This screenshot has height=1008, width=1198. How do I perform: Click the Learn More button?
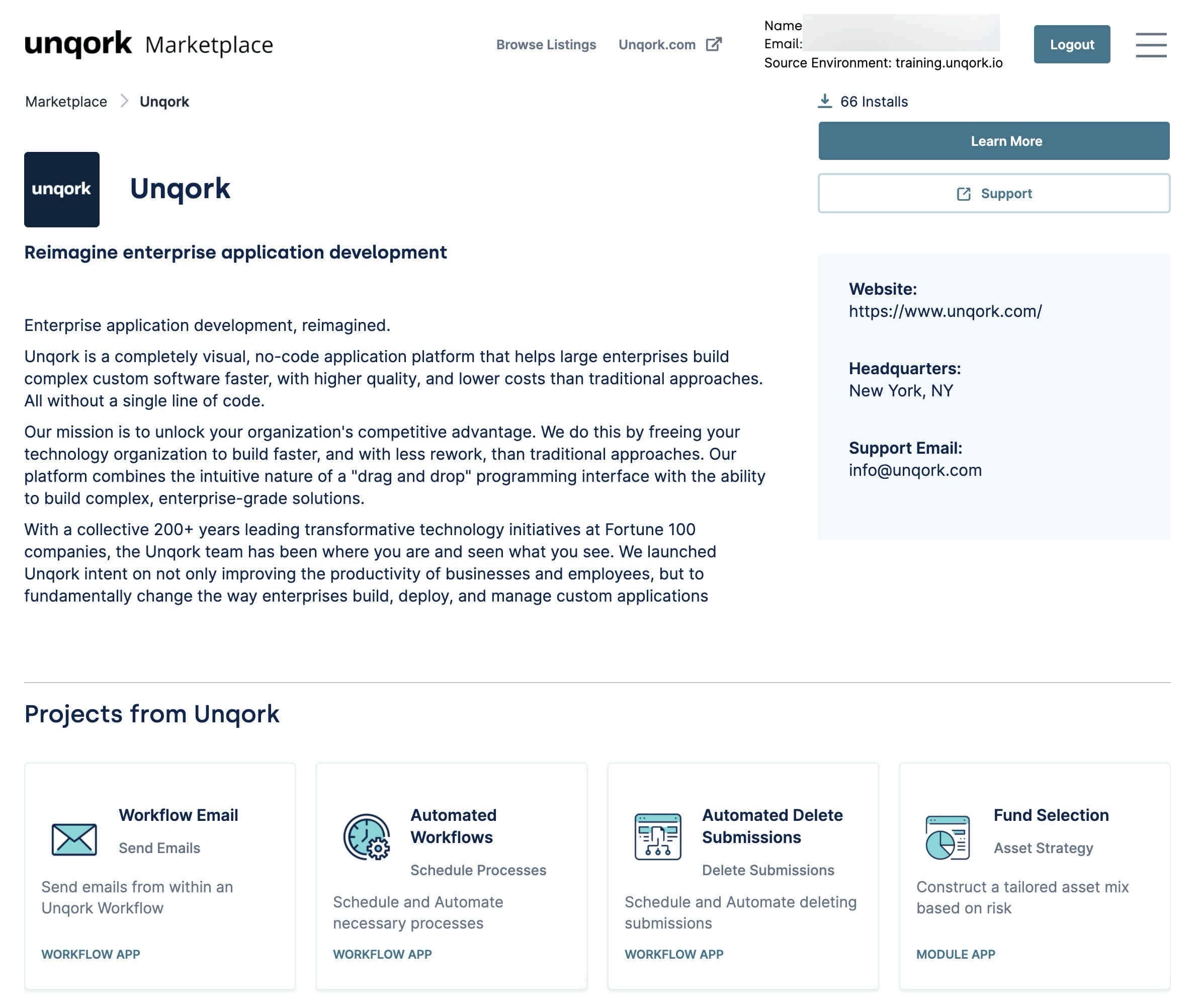pyautogui.click(x=993, y=141)
